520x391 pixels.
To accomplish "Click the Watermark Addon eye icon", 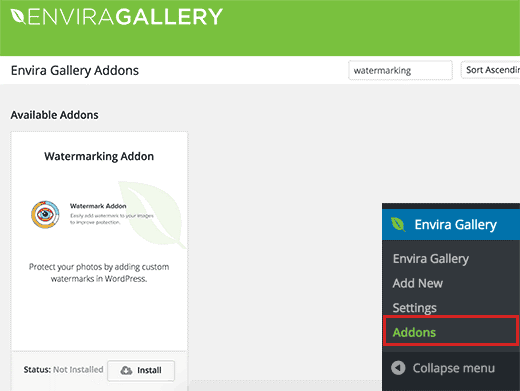I will (45, 214).
